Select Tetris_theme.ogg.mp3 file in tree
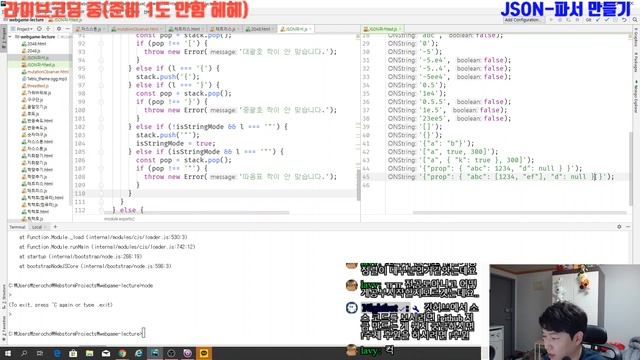The width and height of the screenshot is (640, 360). 44,78
